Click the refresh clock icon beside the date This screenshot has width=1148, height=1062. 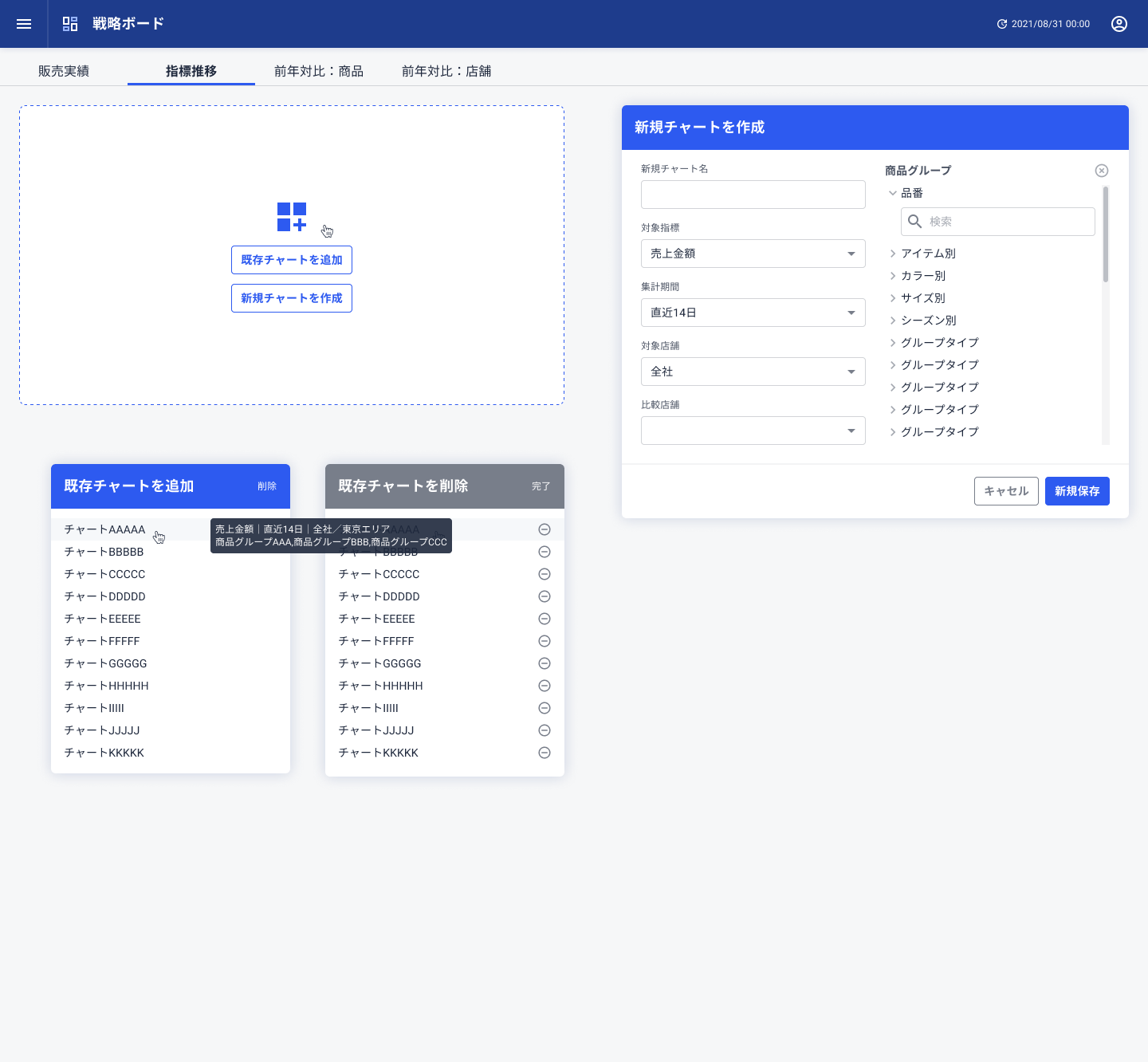(1002, 24)
